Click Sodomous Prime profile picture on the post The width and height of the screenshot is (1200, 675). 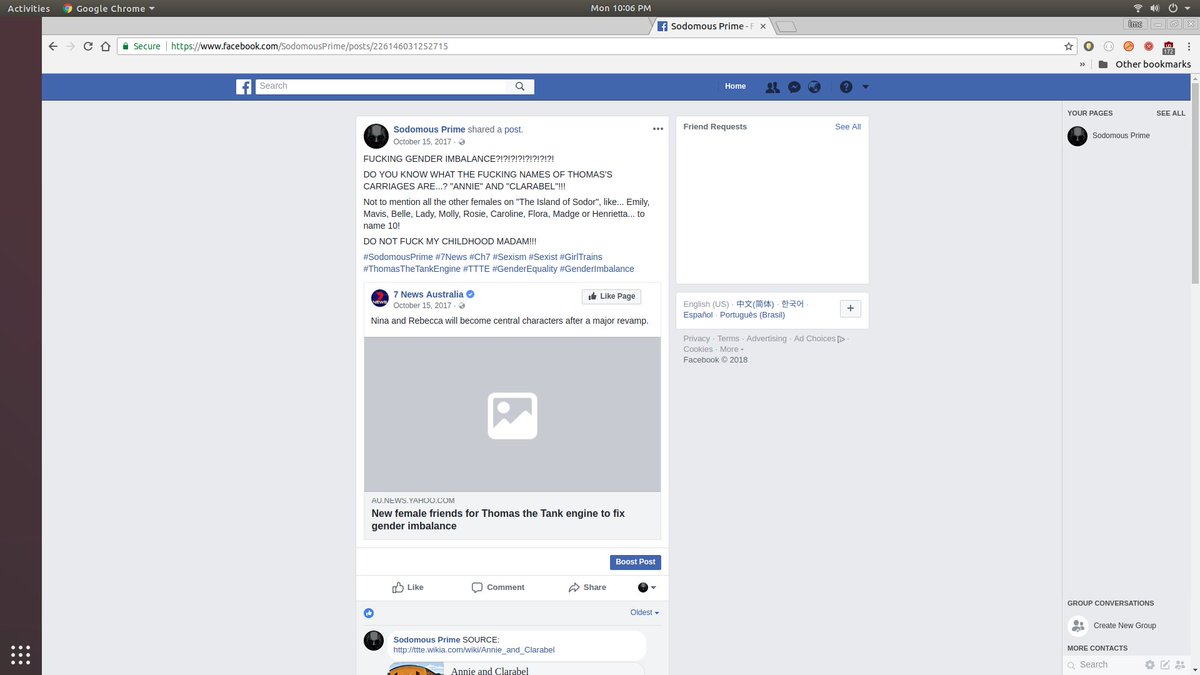pos(376,136)
